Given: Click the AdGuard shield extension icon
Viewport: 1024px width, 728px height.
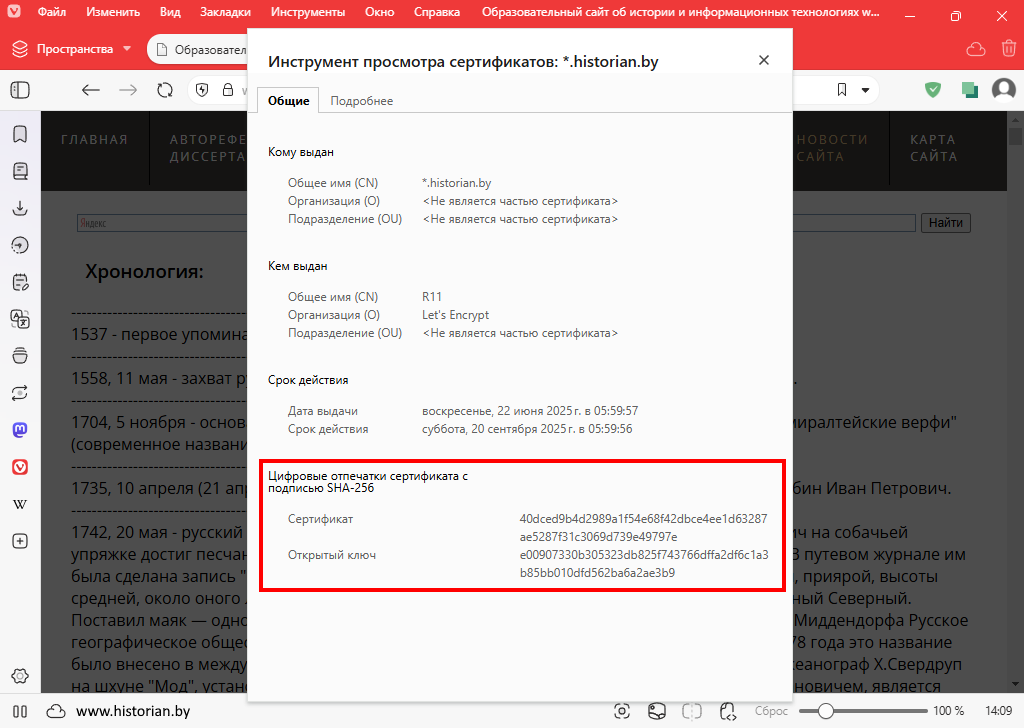Looking at the screenshot, I should (x=933, y=90).
